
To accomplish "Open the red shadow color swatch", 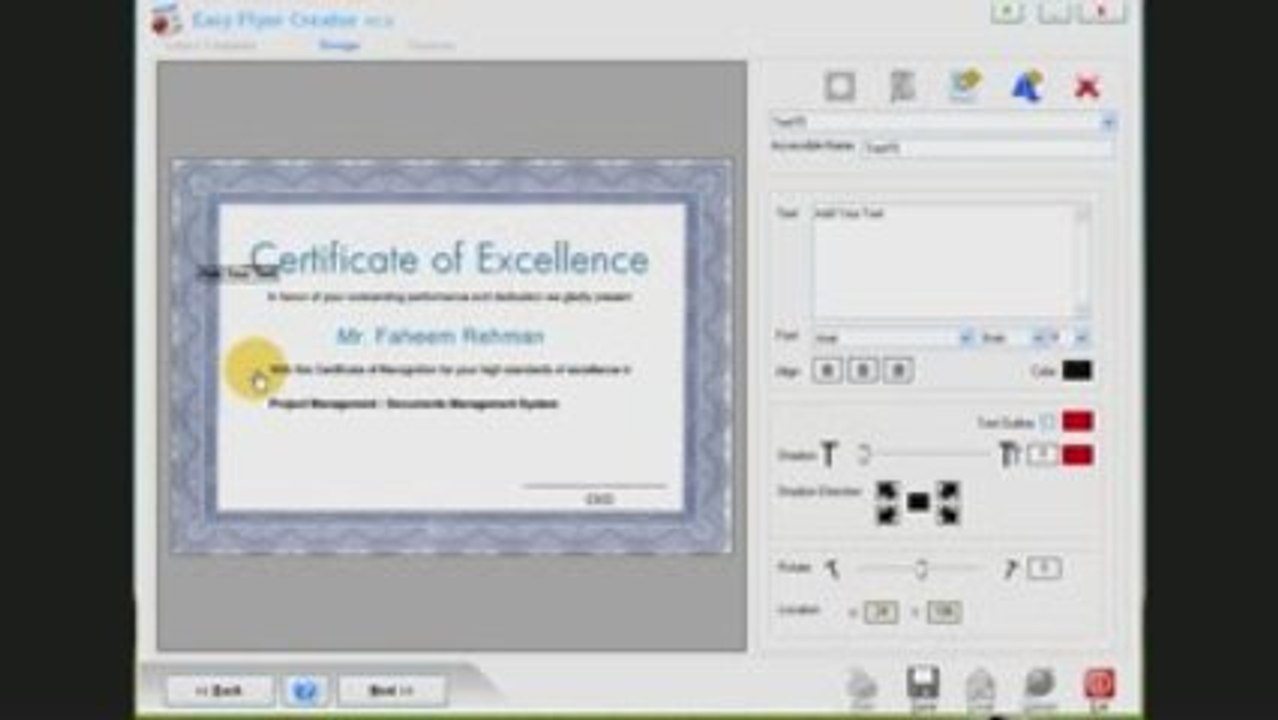I will pyautogui.click(x=1077, y=455).
